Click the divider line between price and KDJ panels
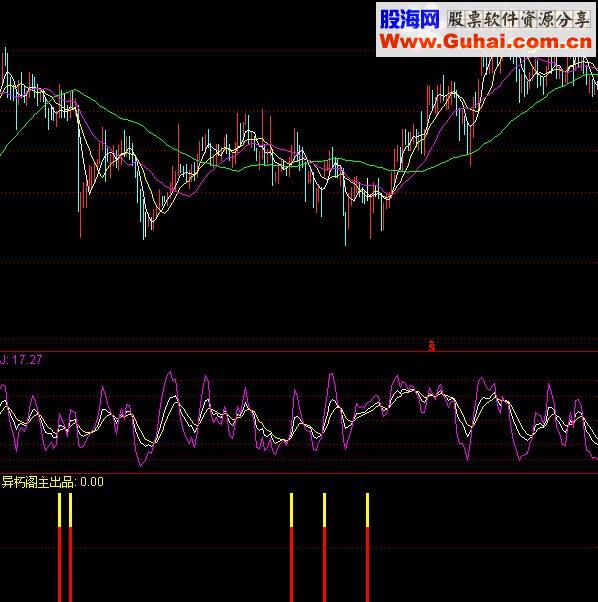The height and width of the screenshot is (602, 598). click(x=299, y=351)
